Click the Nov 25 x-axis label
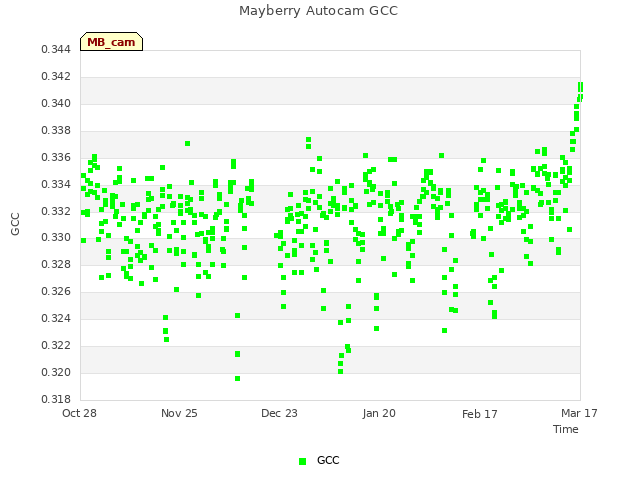This screenshot has height=480, width=640. pos(179,413)
